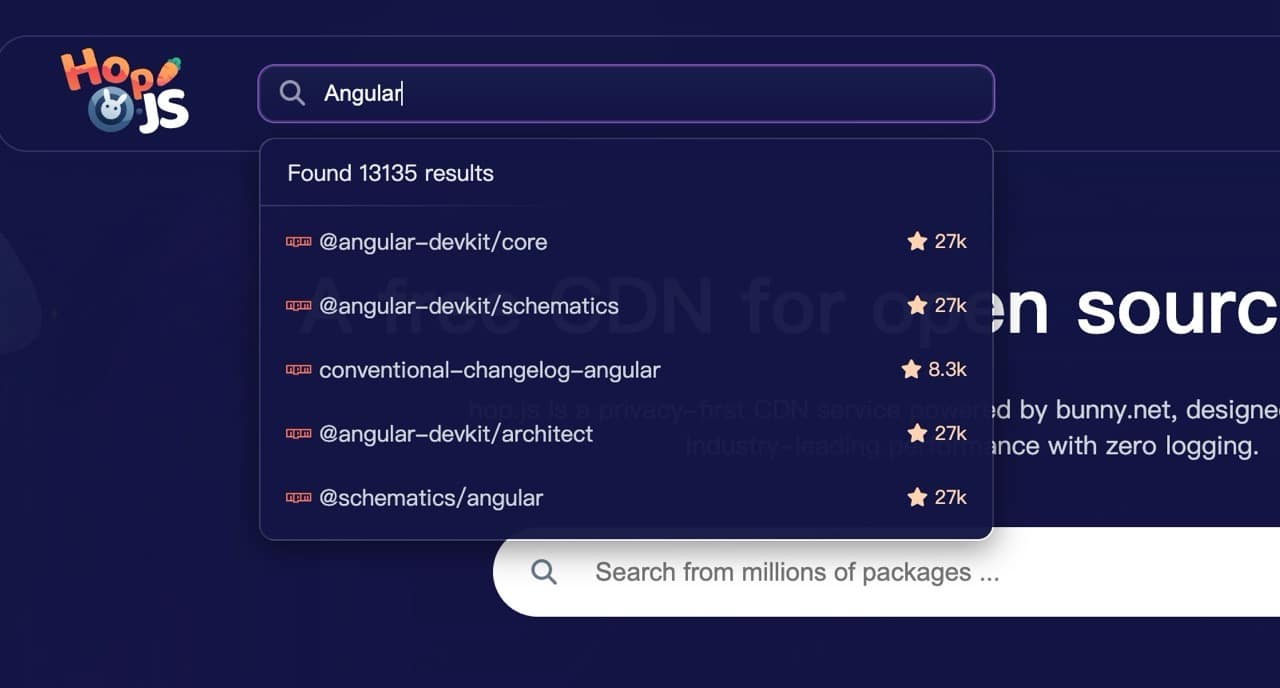Click star icon on @angular-devkit/core row

point(917,241)
